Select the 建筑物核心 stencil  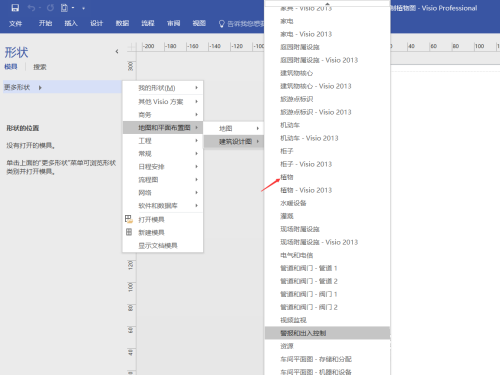[x=327, y=73]
